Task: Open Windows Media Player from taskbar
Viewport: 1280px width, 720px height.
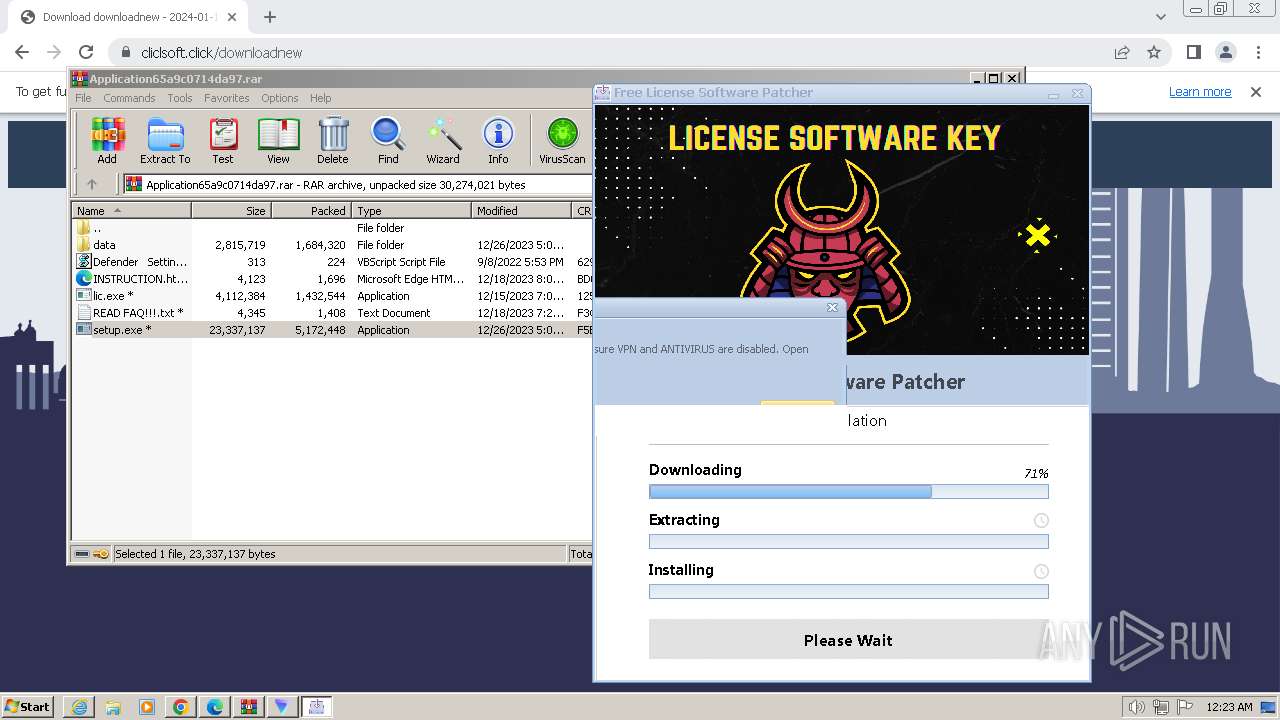Action: click(147, 707)
